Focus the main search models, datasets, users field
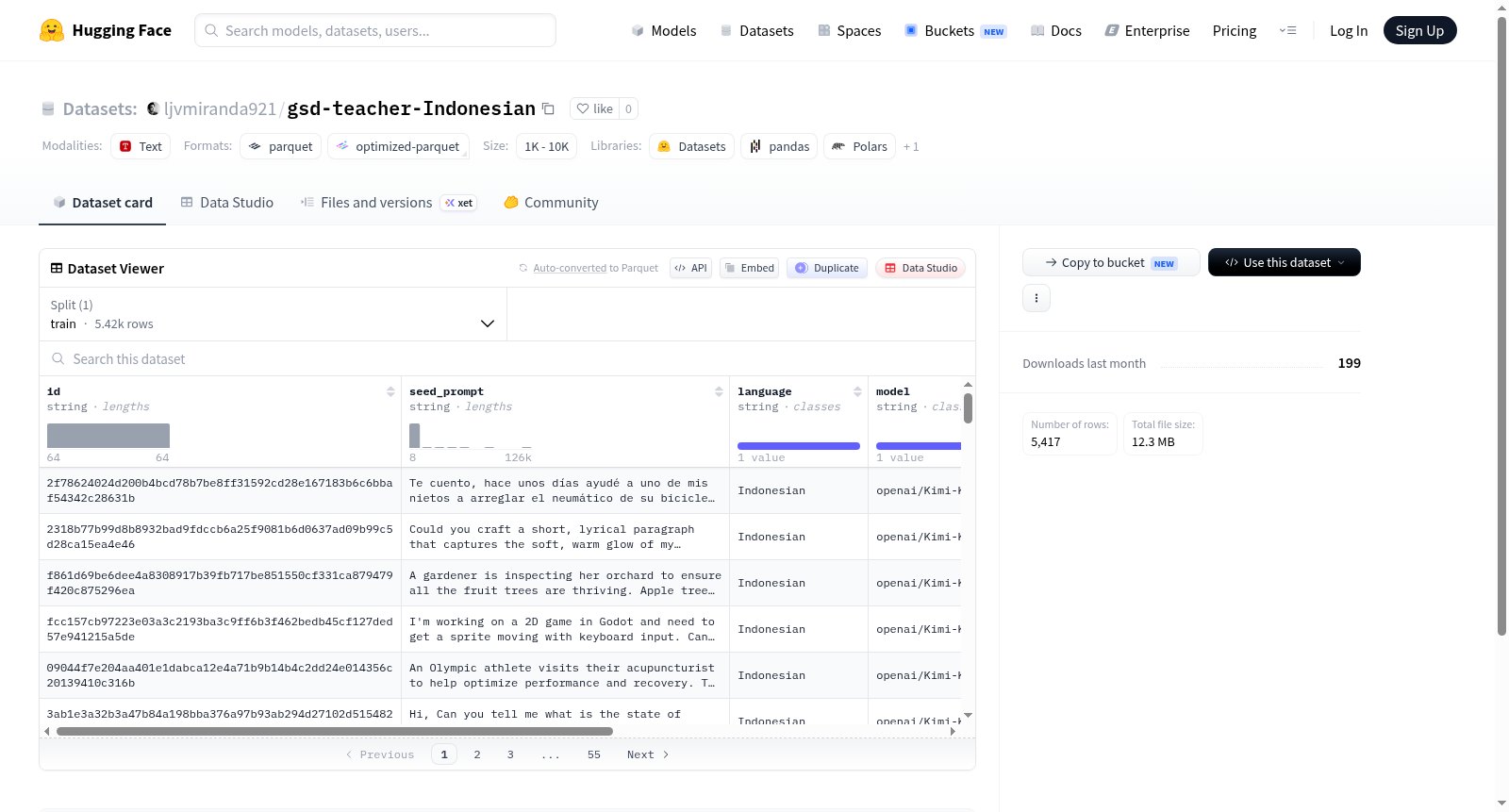Image resolution: width=1509 pixels, height=812 pixels. coord(375,30)
